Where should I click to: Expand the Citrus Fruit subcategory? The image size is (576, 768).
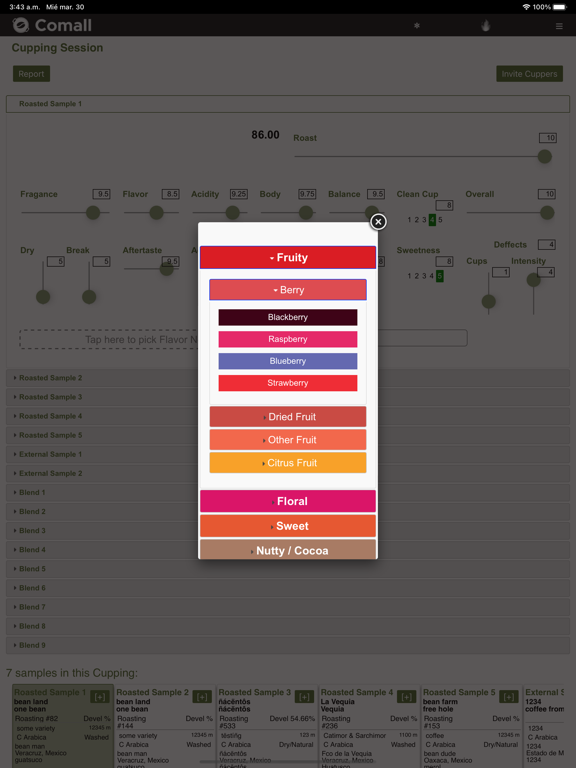pyautogui.click(x=288, y=463)
